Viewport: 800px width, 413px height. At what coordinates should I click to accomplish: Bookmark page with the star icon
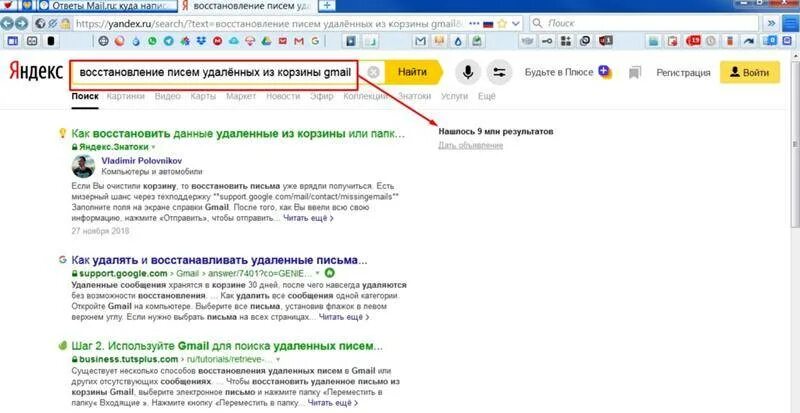[502, 23]
